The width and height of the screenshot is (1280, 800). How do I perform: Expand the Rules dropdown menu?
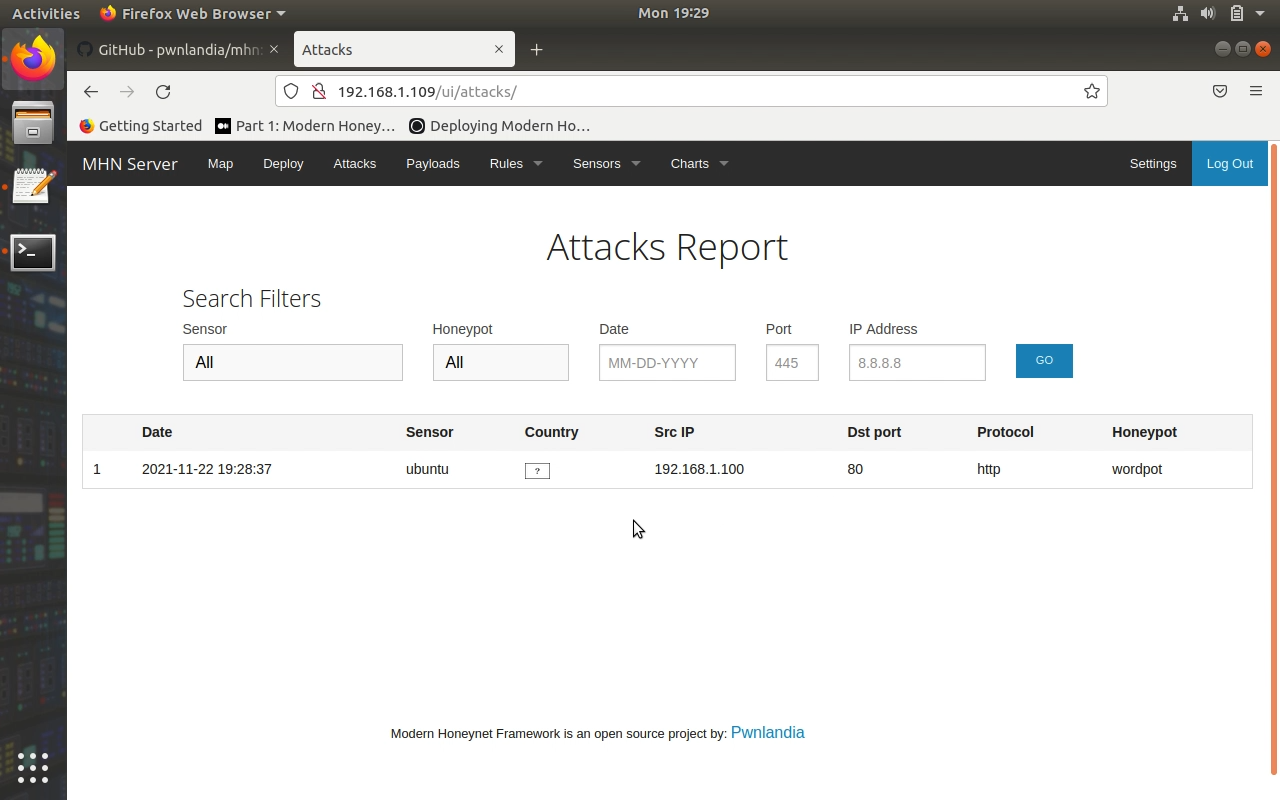click(515, 164)
